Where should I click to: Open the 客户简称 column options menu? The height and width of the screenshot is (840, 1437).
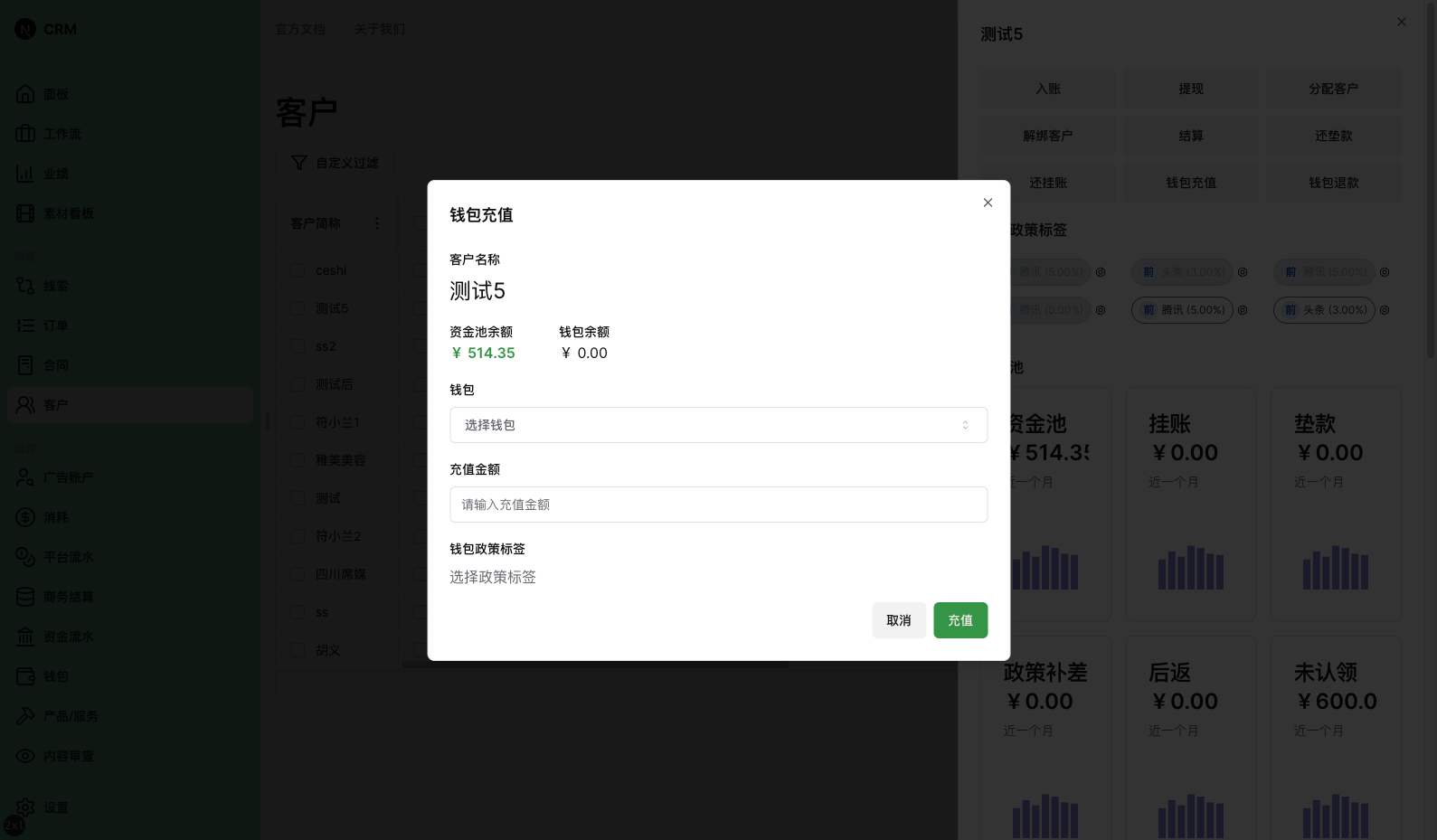pyautogui.click(x=377, y=223)
